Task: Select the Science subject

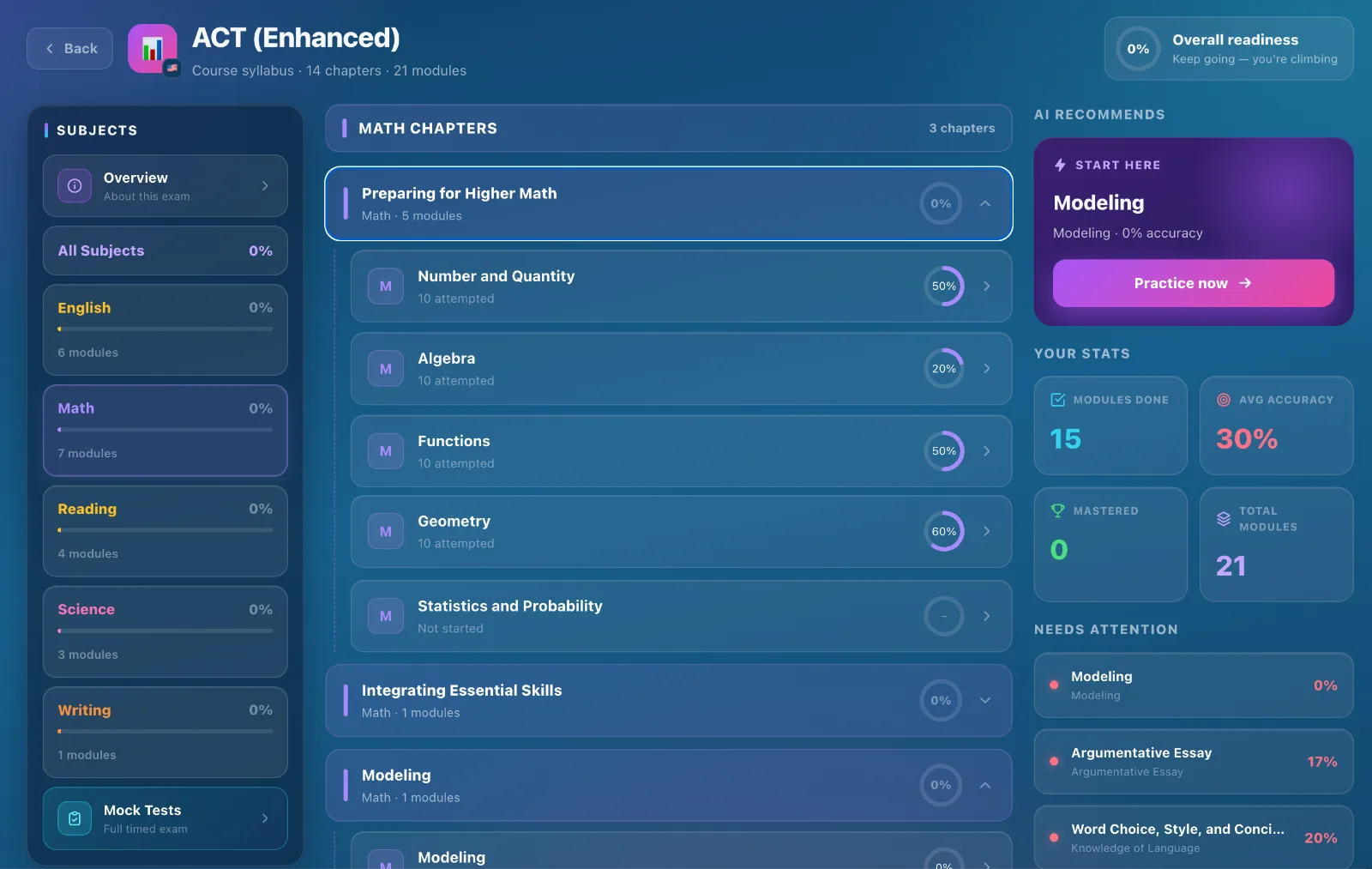Action: [x=165, y=631]
